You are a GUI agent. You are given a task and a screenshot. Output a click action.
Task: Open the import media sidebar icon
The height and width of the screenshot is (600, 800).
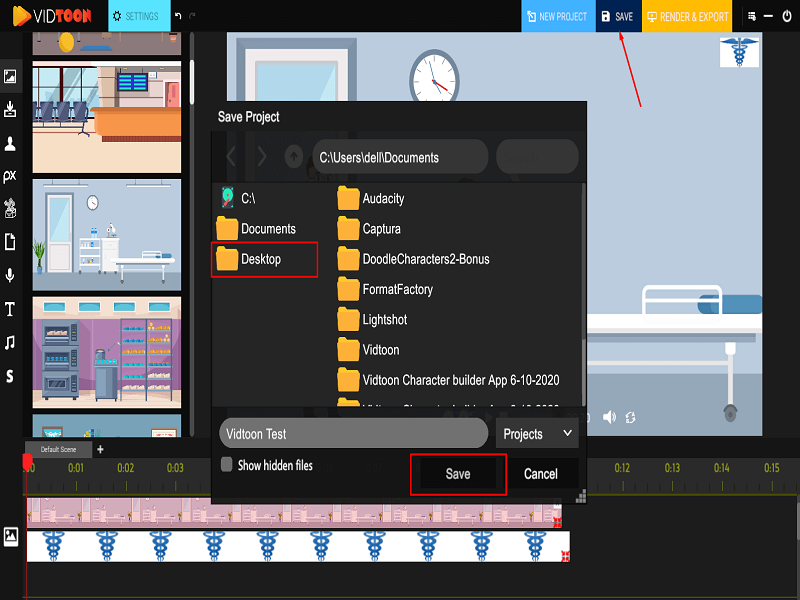10,109
